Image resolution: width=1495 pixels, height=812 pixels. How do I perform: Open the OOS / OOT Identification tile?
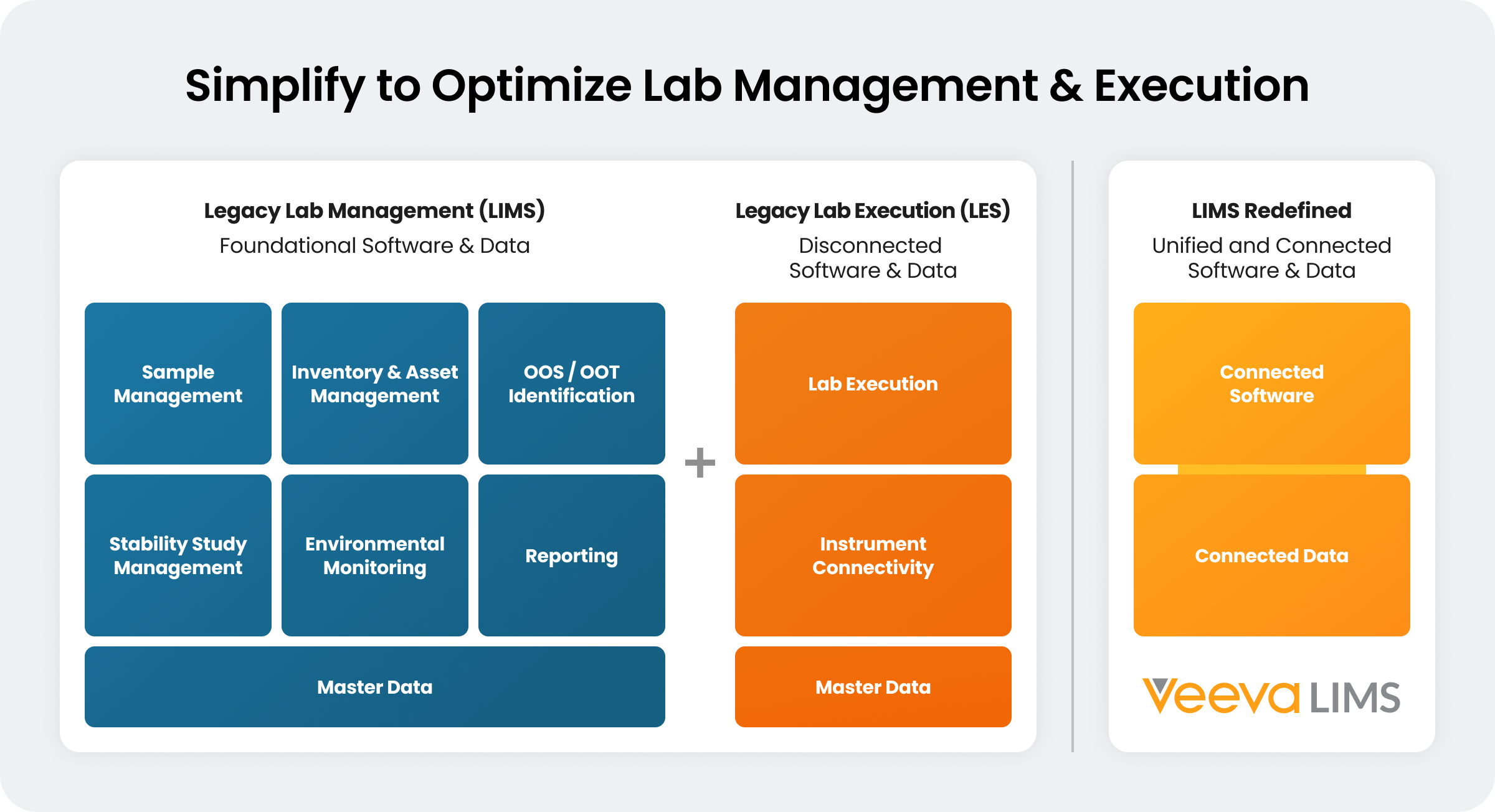(x=571, y=384)
